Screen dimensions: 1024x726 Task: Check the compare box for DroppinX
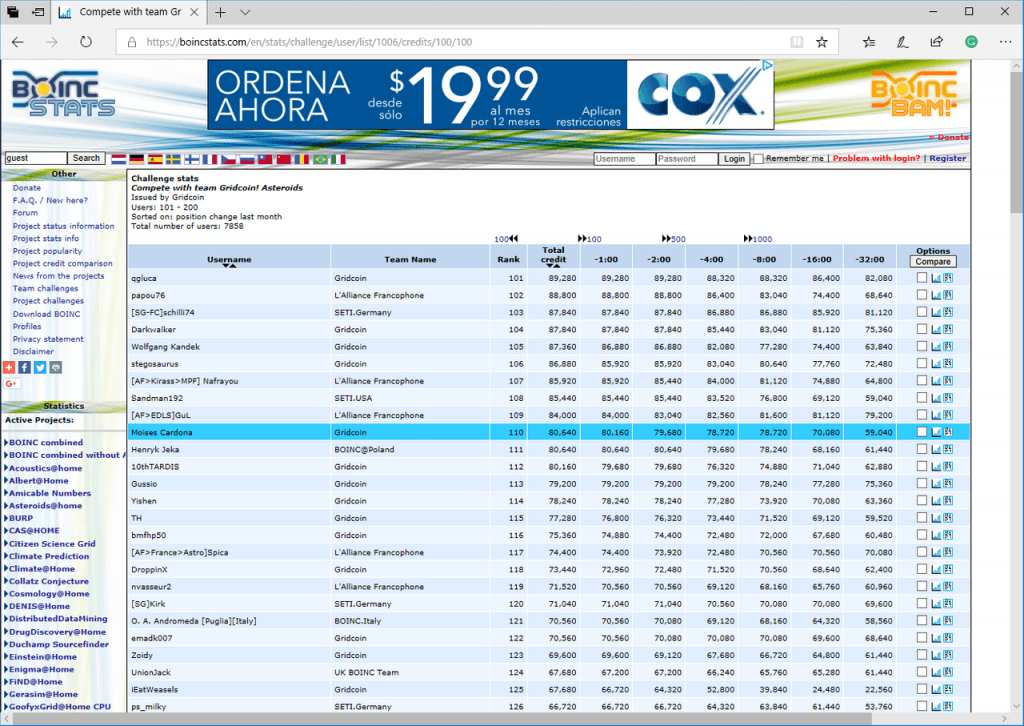(x=921, y=569)
